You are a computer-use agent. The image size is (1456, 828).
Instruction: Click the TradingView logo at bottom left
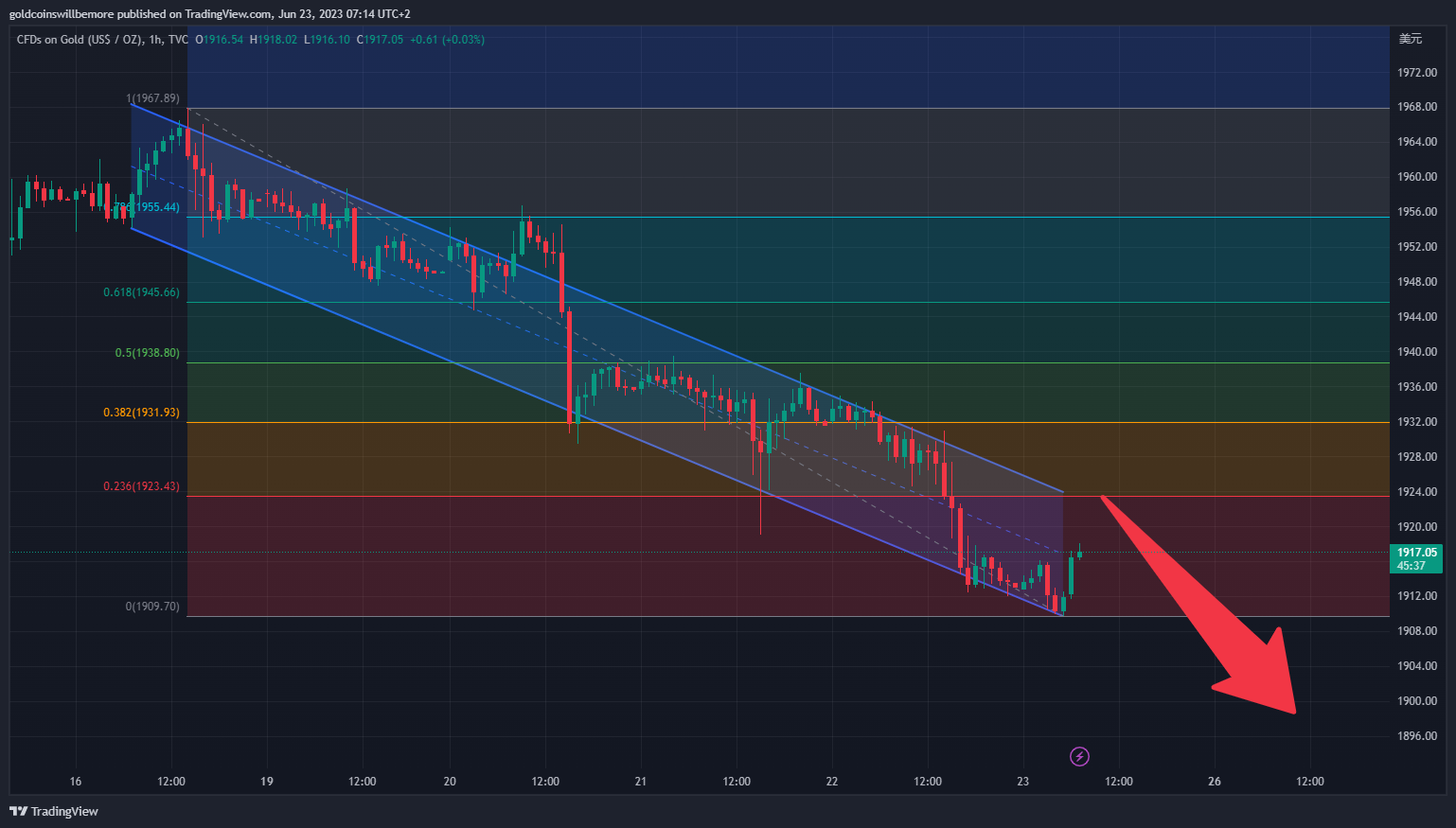pos(54,811)
